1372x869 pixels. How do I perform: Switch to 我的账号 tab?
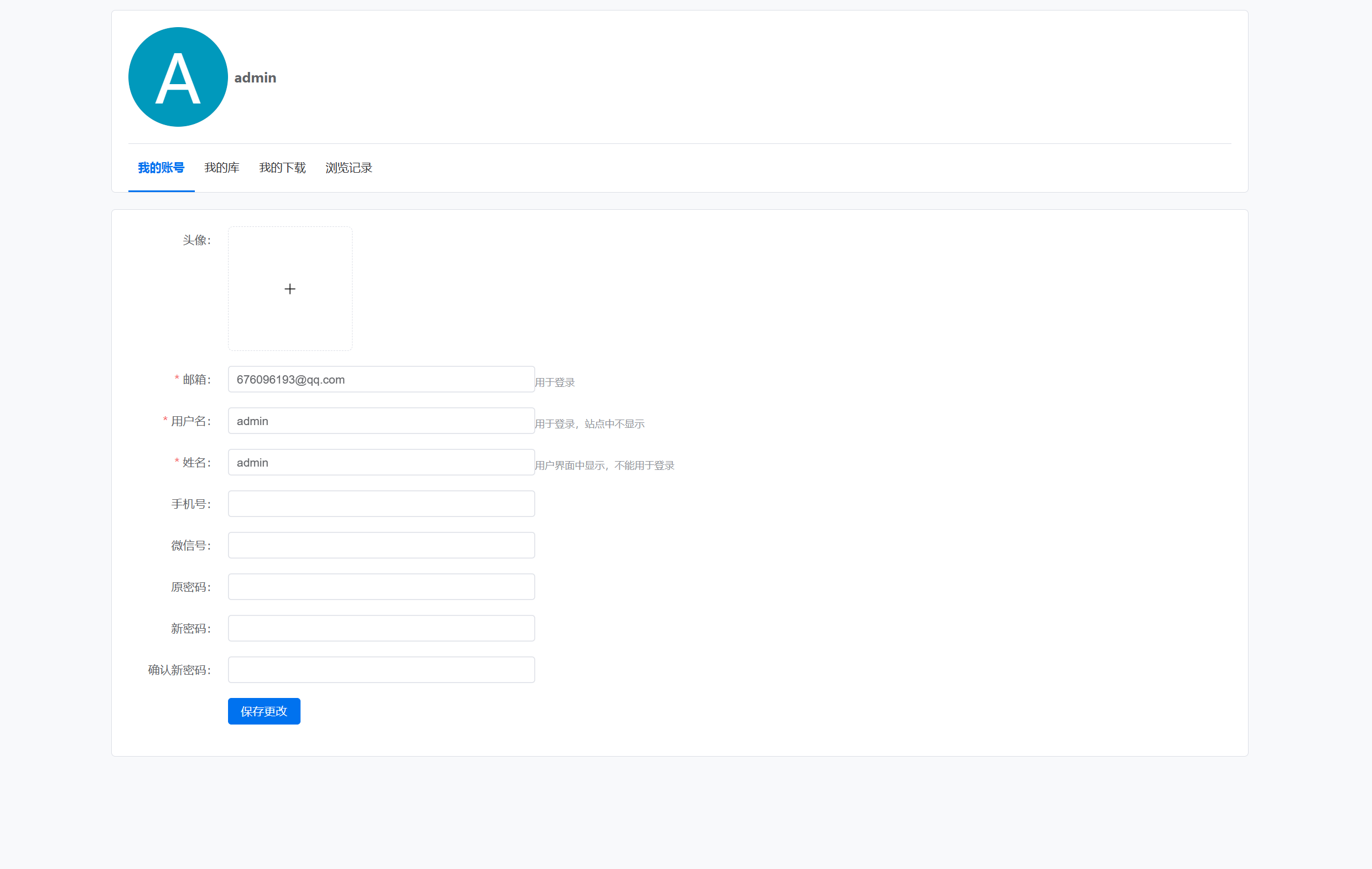tap(161, 168)
